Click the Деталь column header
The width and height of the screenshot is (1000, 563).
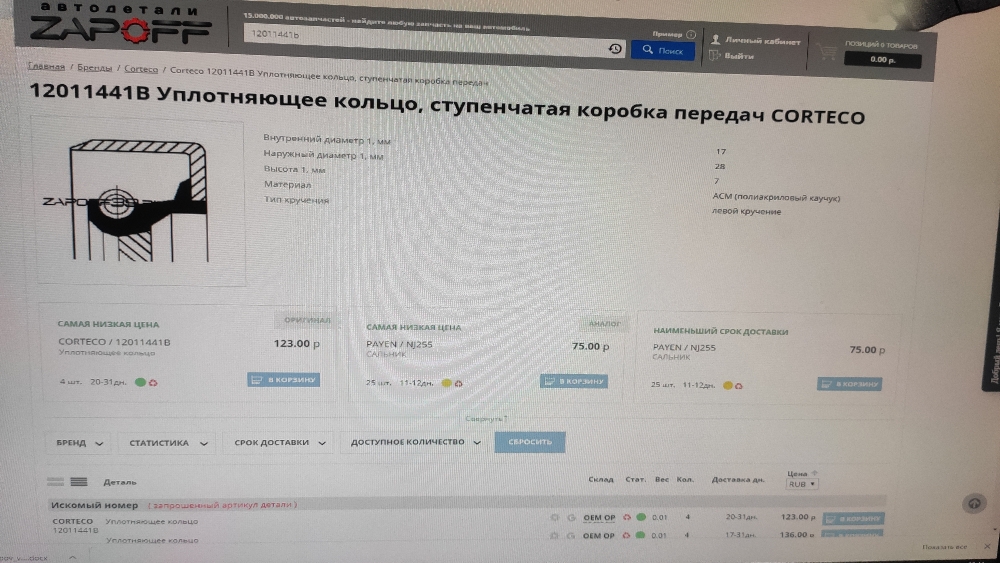pos(119,483)
